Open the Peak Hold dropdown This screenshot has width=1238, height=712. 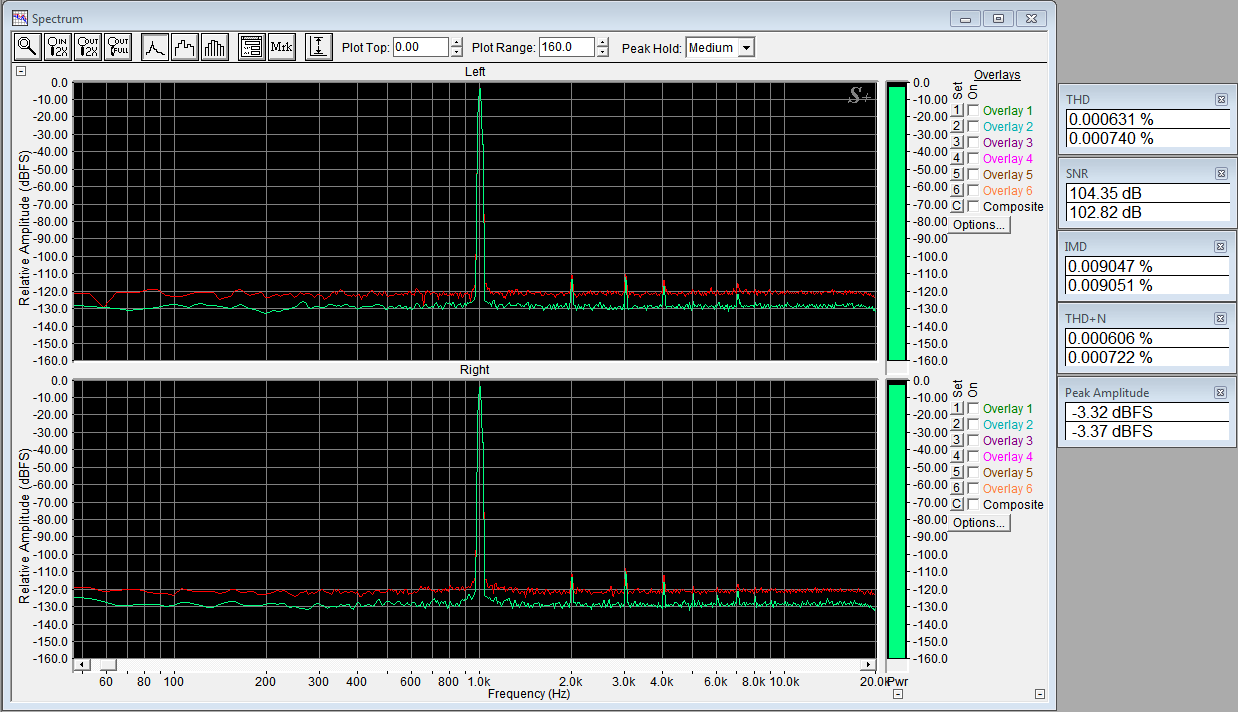(746, 47)
